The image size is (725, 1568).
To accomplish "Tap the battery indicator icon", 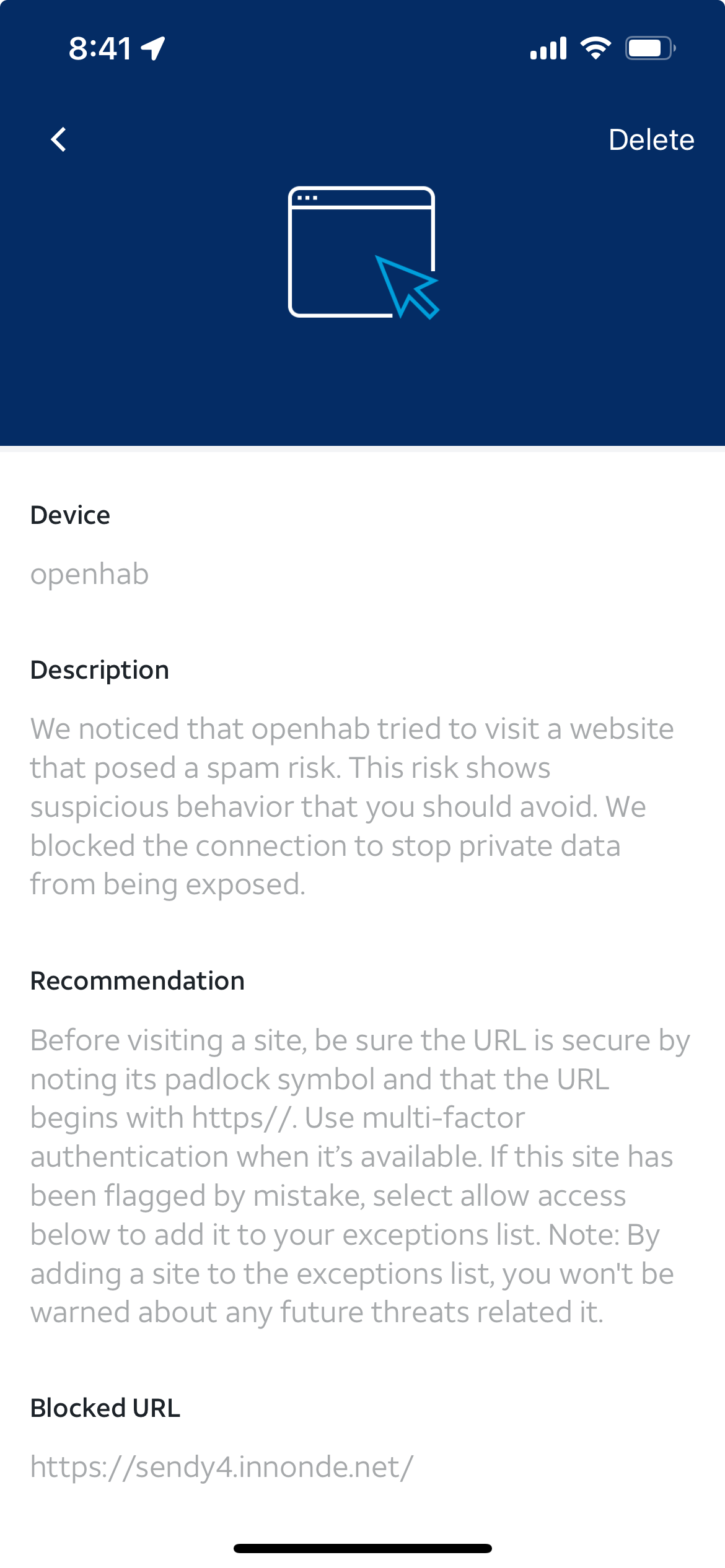I will tap(650, 48).
